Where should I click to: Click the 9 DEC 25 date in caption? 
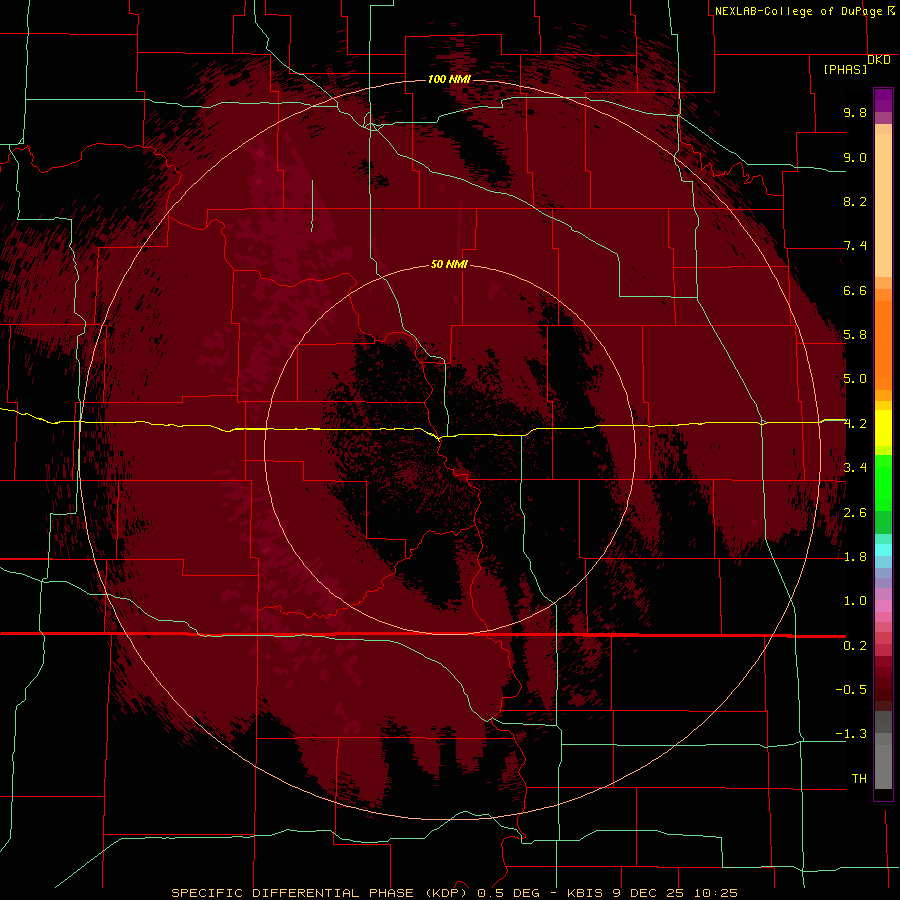click(649, 893)
